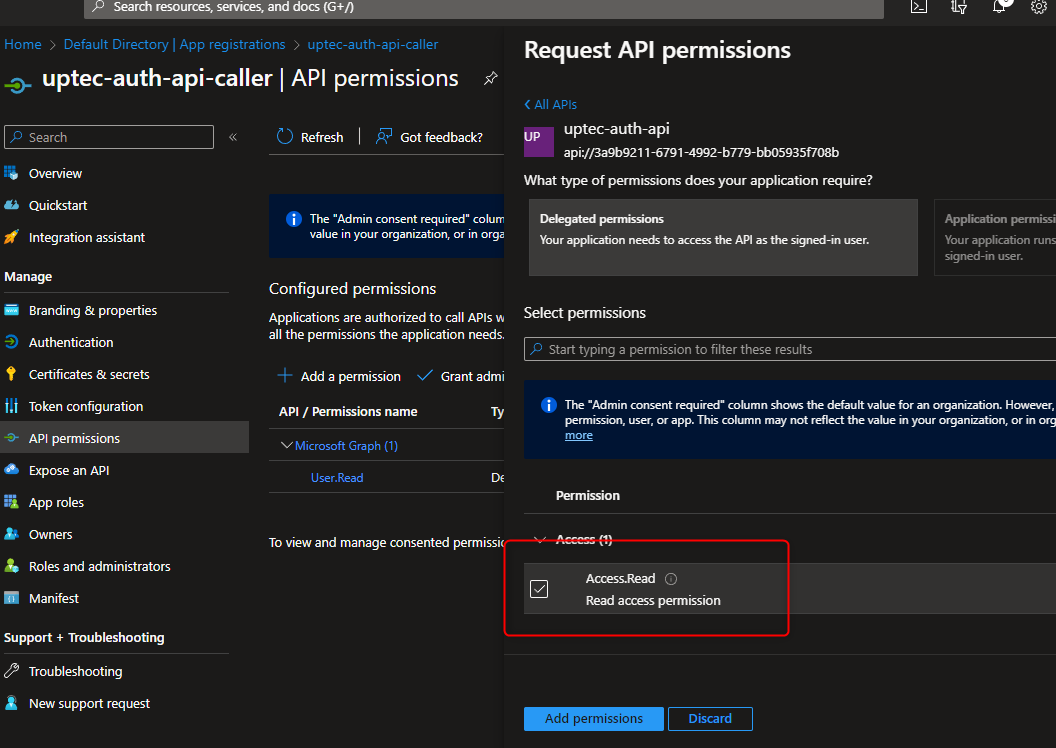Collapse the Access (1) permission group
Viewport: 1056px width, 748px height.
coord(541,540)
